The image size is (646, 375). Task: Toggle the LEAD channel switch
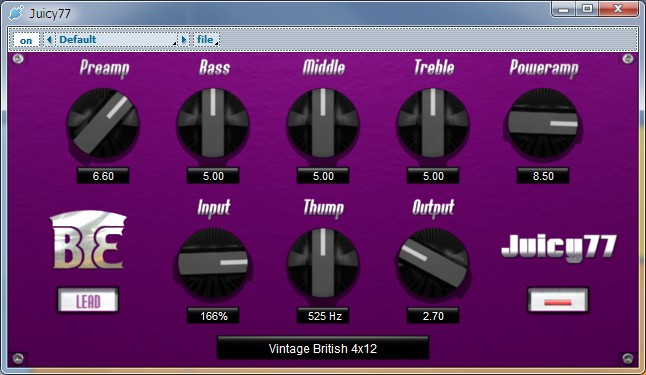point(88,300)
